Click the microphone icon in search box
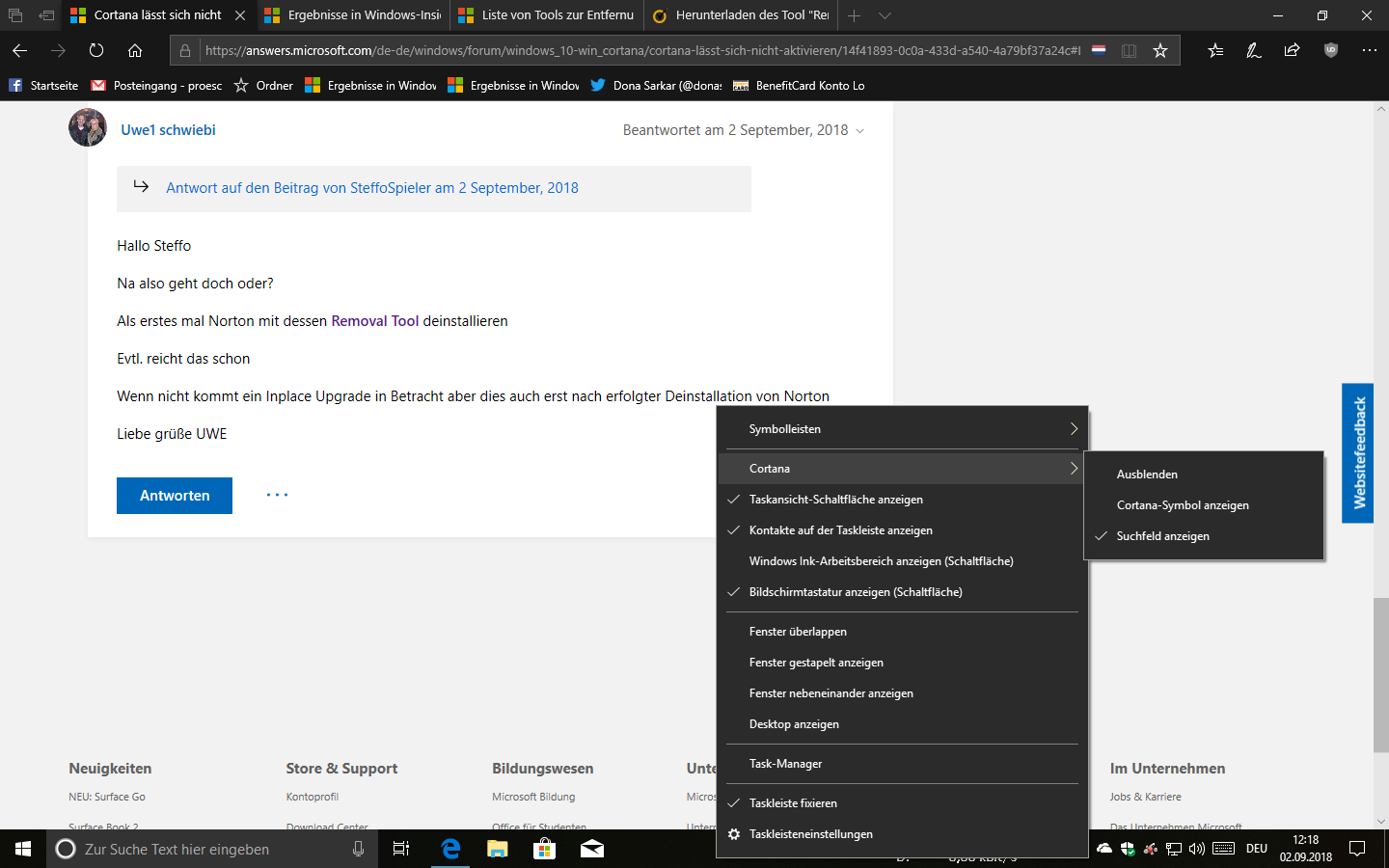Viewport: 1389px width, 868px height. tap(358, 849)
